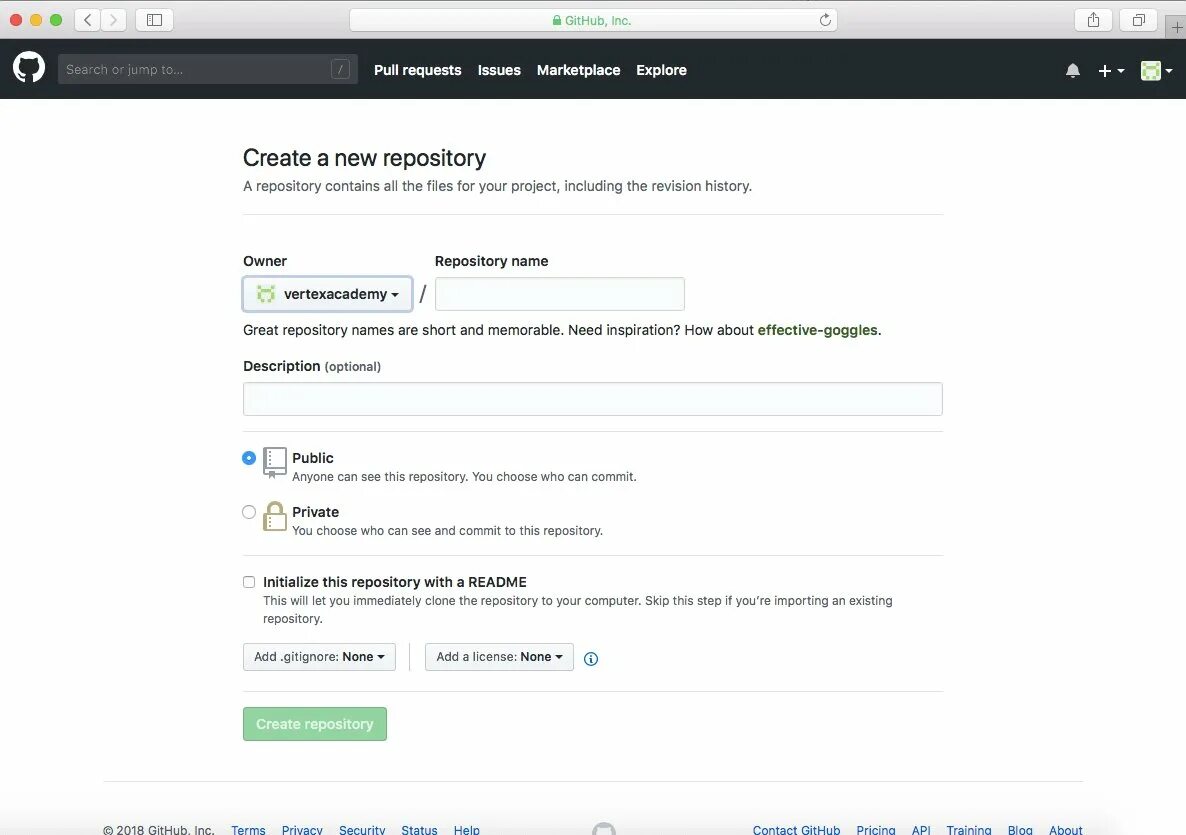The height and width of the screenshot is (835, 1186).
Task: Select the Public radio button
Action: (x=249, y=458)
